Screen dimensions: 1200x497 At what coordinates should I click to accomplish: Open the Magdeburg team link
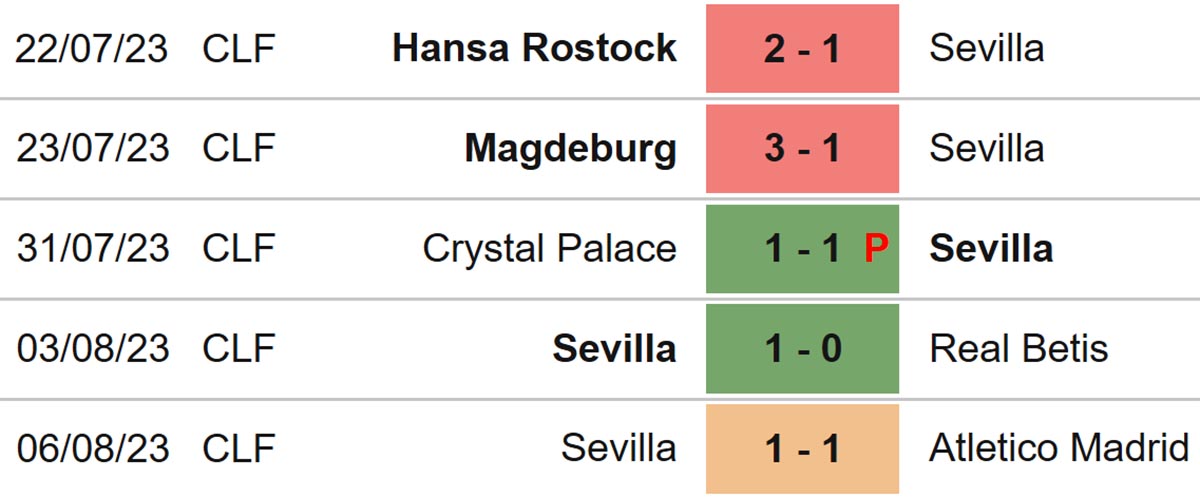570,148
